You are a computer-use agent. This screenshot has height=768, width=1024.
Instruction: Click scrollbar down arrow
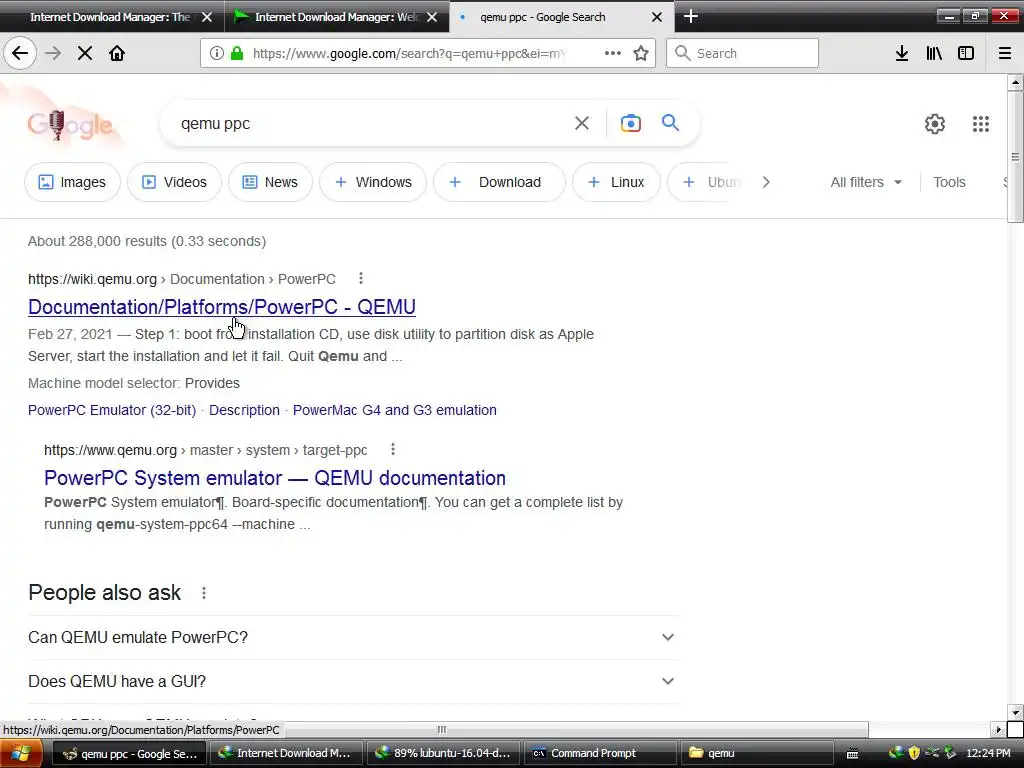click(x=1015, y=712)
